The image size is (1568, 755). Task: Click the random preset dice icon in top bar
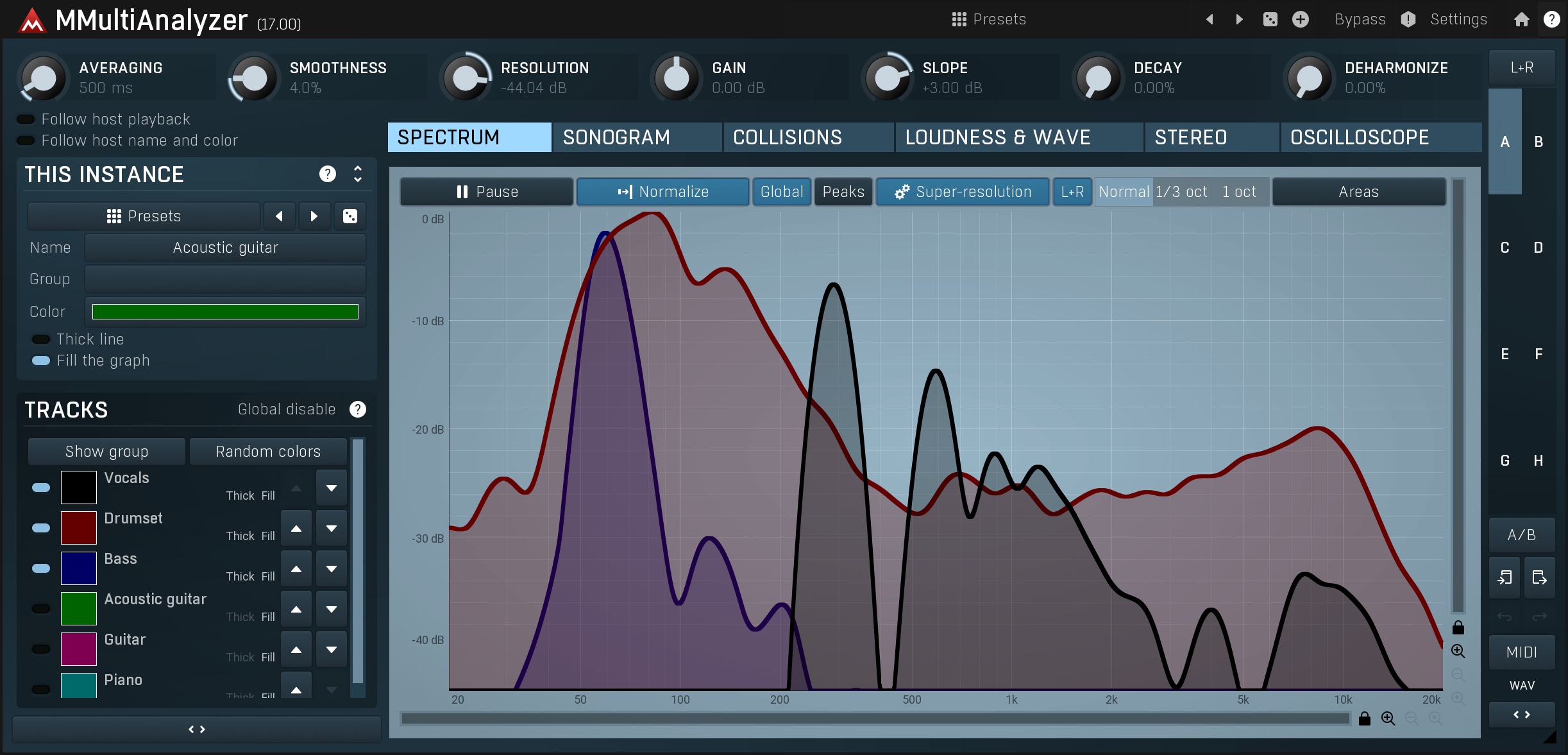(1270, 19)
